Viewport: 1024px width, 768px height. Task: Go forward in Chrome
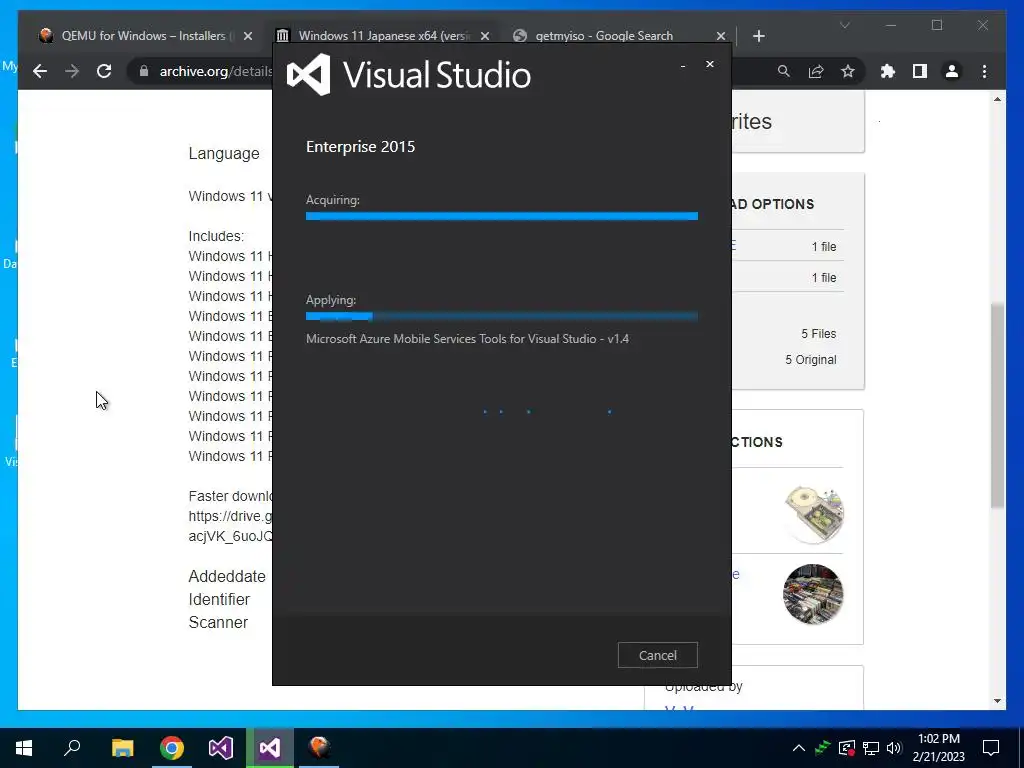click(x=72, y=71)
